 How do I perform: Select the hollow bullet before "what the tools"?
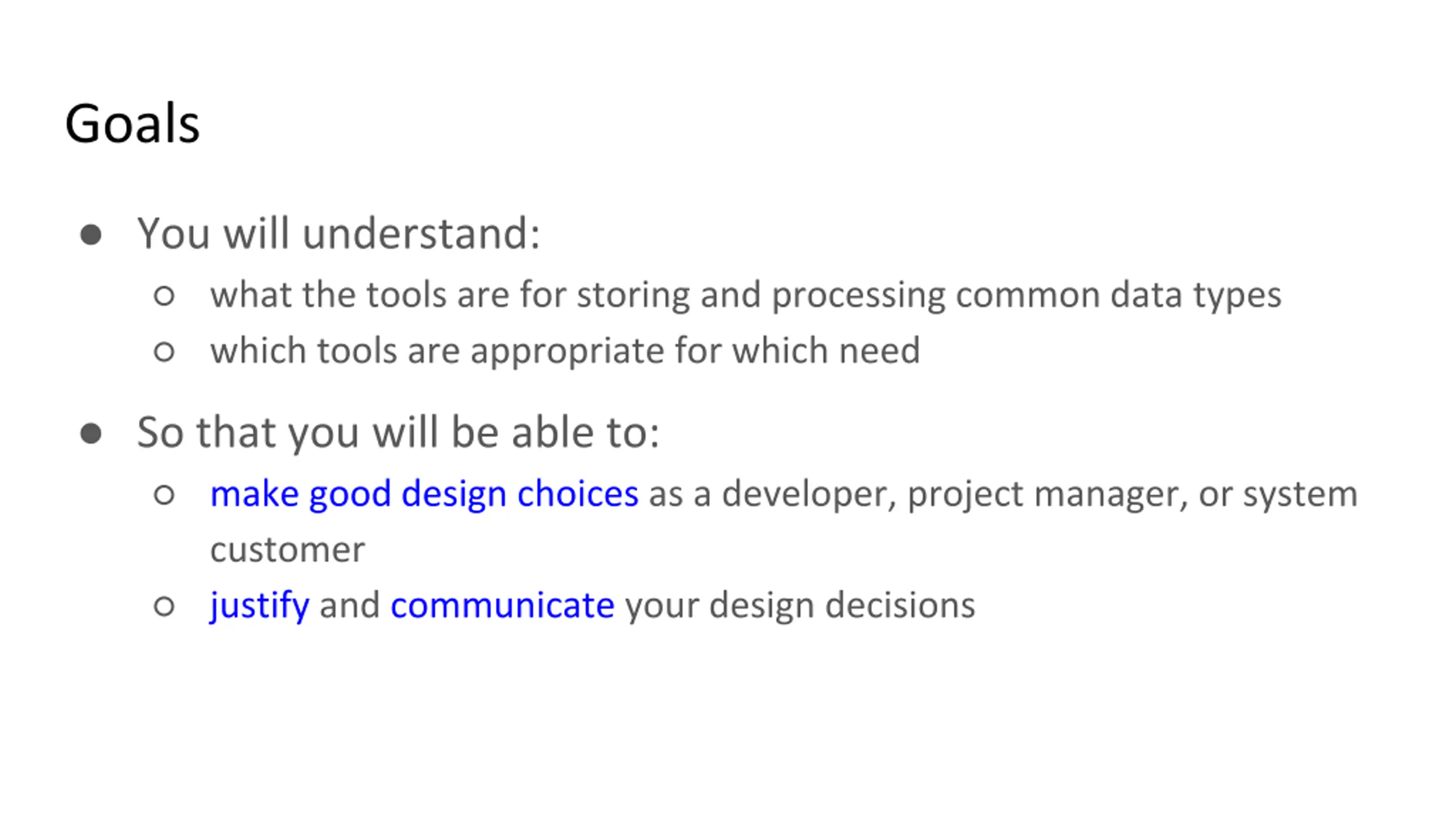pos(164,296)
